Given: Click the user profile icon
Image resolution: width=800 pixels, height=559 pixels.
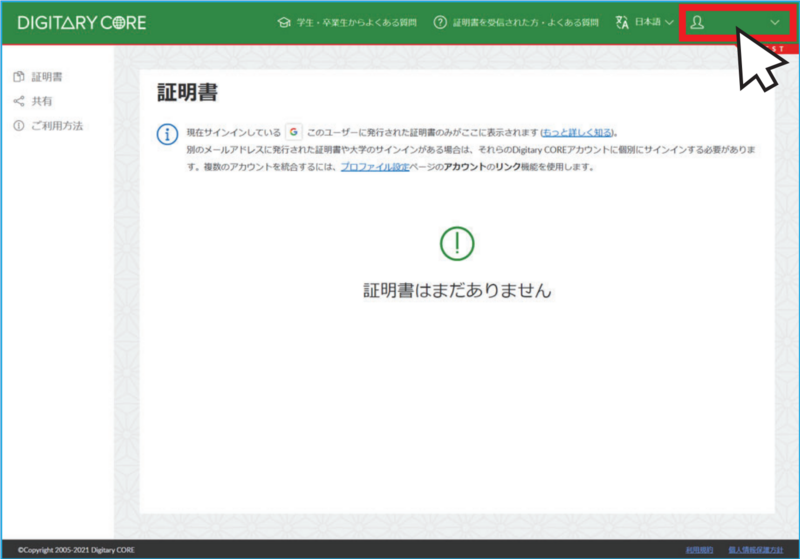Looking at the screenshot, I should click(x=698, y=22).
